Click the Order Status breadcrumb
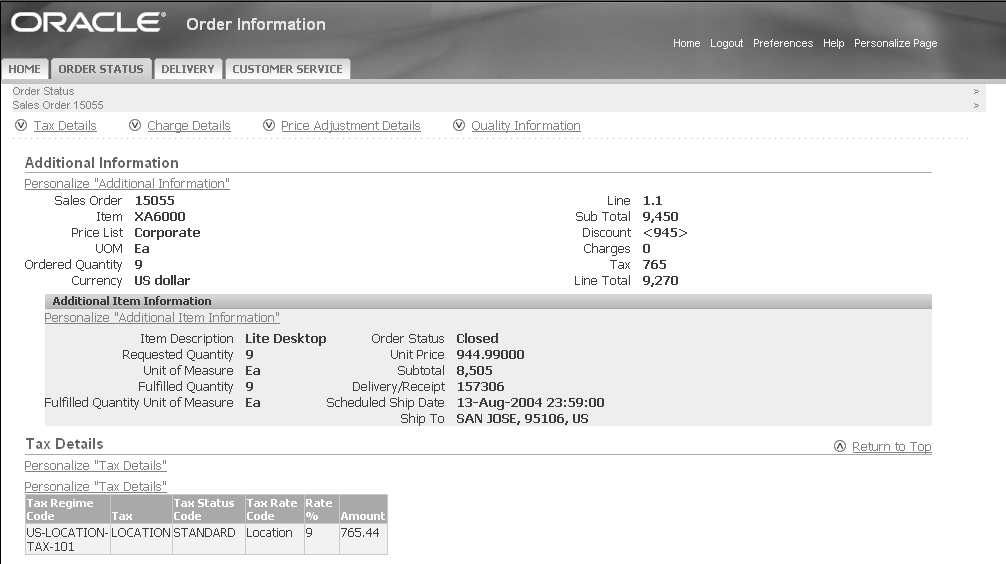The image size is (1006, 564). point(43,91)
